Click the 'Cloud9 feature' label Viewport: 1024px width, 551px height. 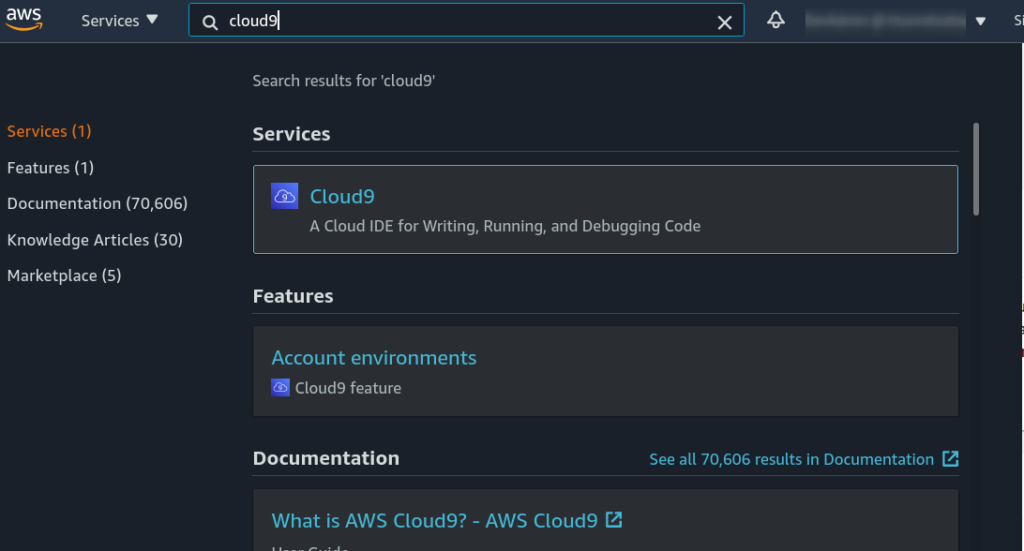348,388
